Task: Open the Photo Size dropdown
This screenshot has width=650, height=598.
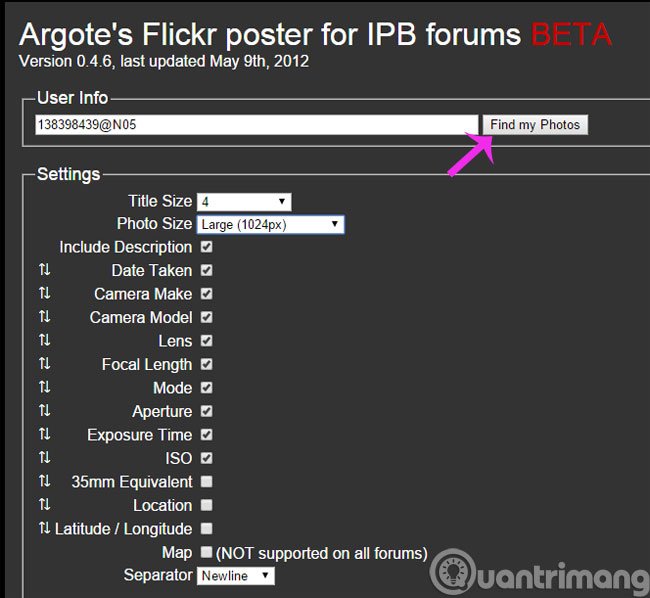Action: tap(270, 225)
